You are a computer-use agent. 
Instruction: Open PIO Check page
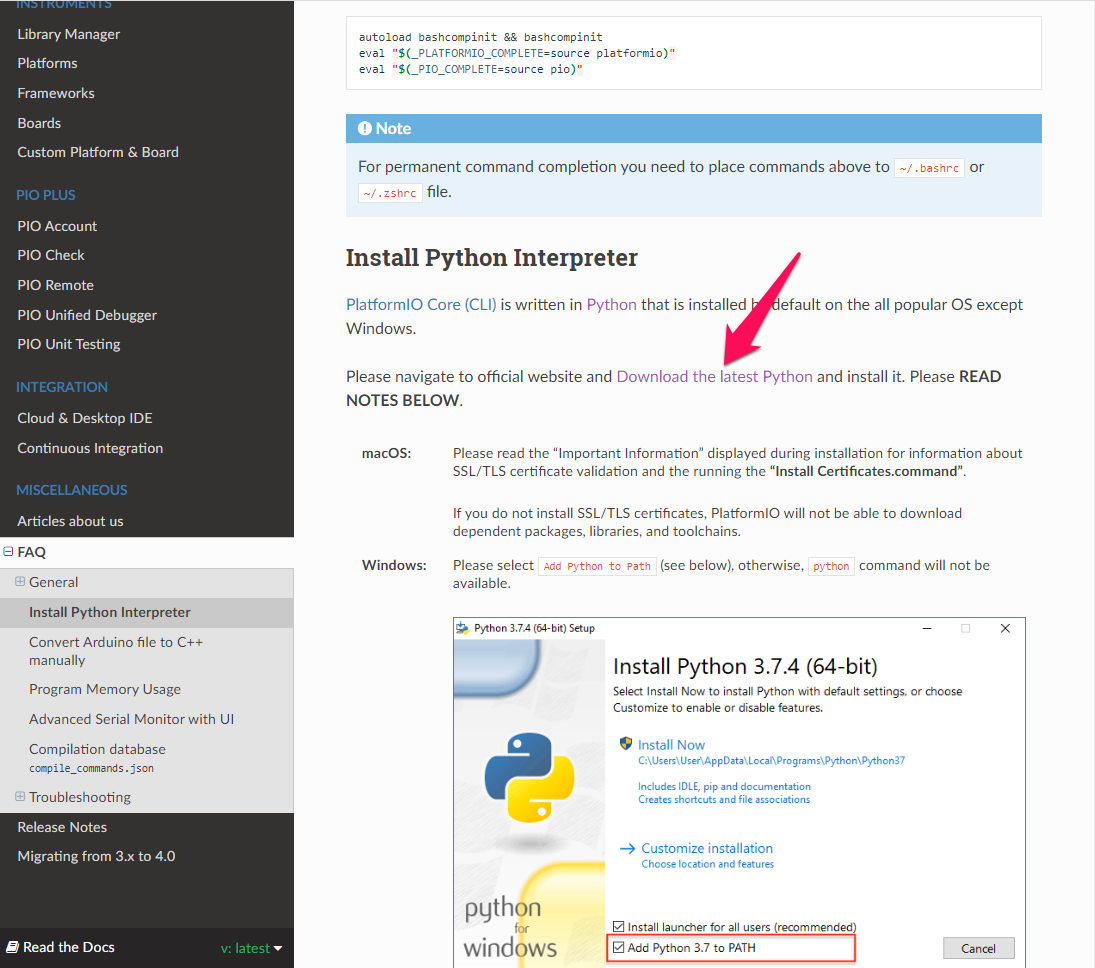click(x=51, y=256)
